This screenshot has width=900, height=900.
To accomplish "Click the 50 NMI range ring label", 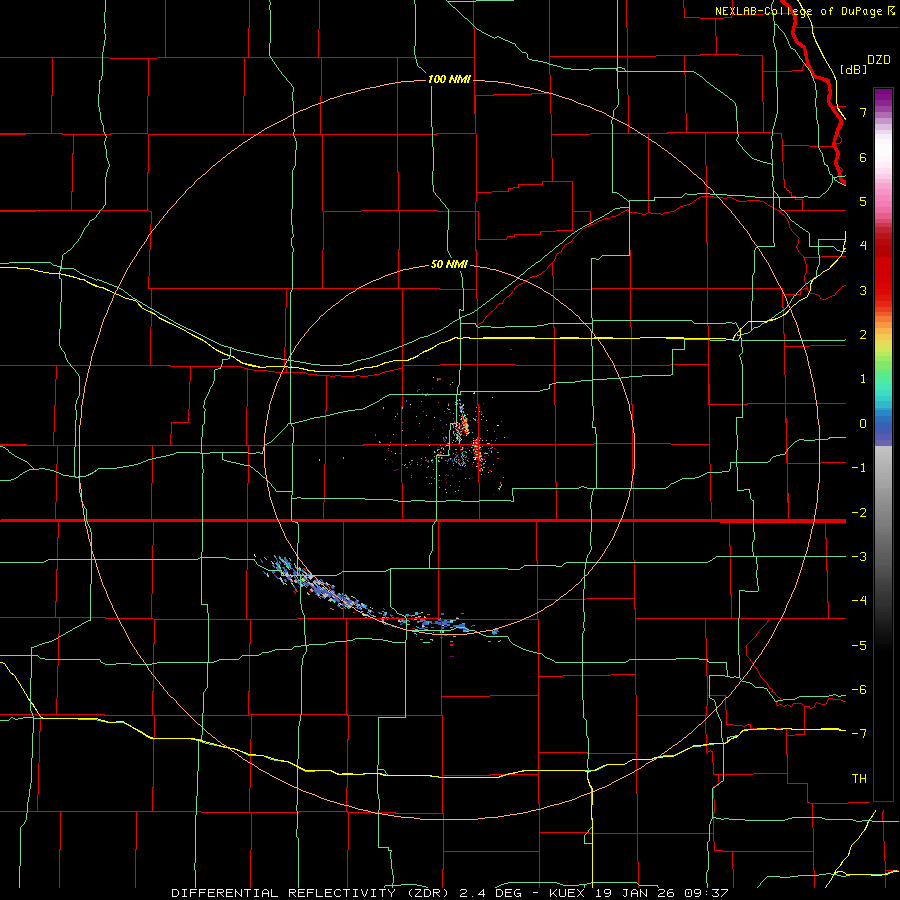I will (x=449, y=265).
